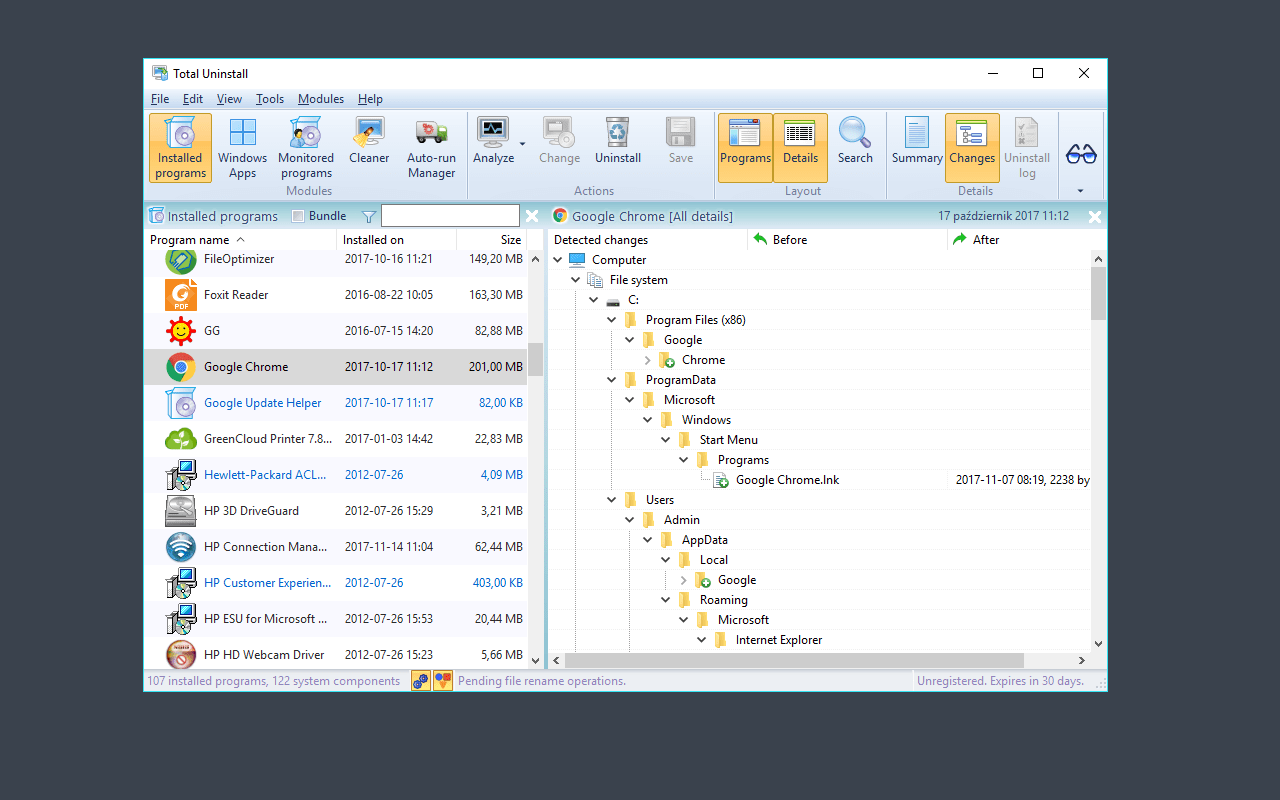Select Google Update Helper in the list
Image resolution: width=1280 pixels, height=800 pixels.
click(x=262, y=403)
